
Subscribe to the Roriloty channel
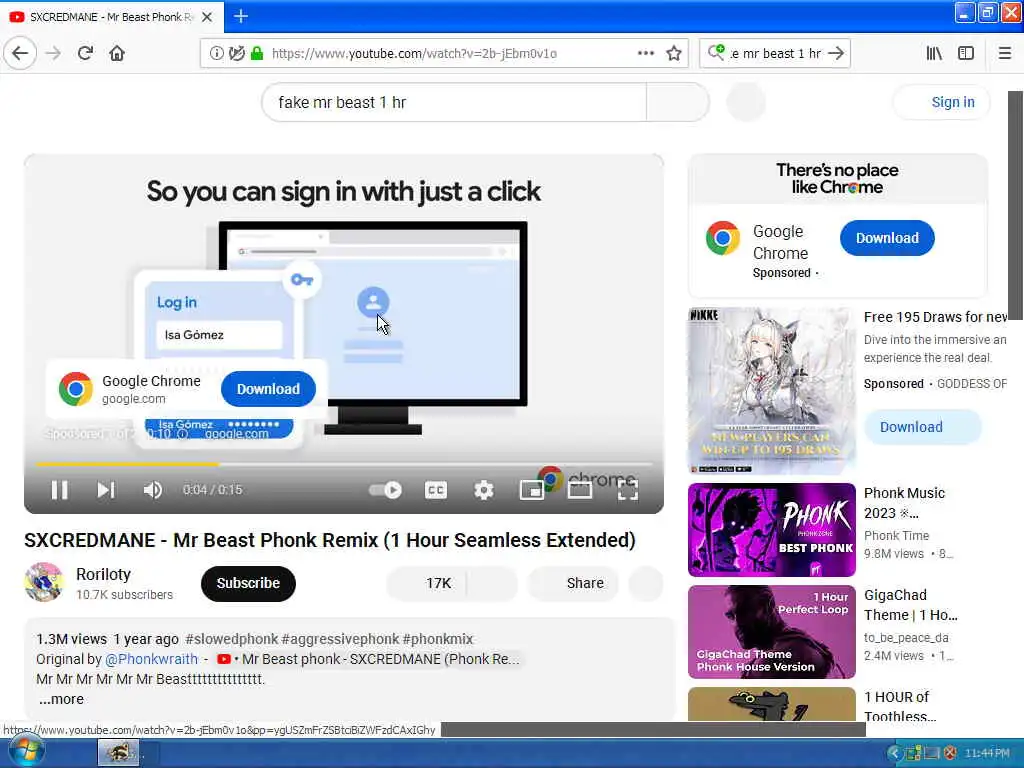coord(248,583)
